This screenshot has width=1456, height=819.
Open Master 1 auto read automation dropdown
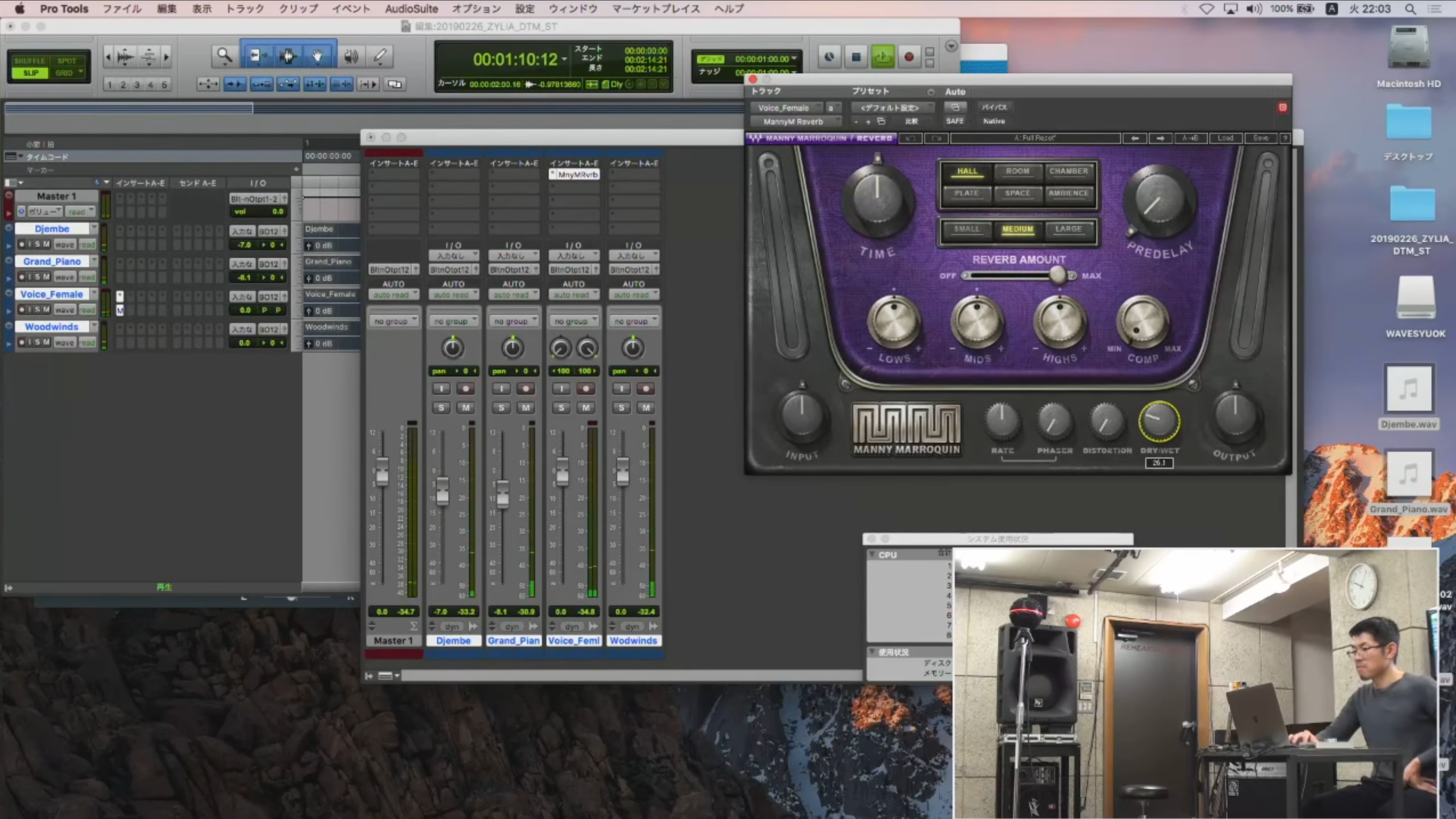click(x=393, y=294)
